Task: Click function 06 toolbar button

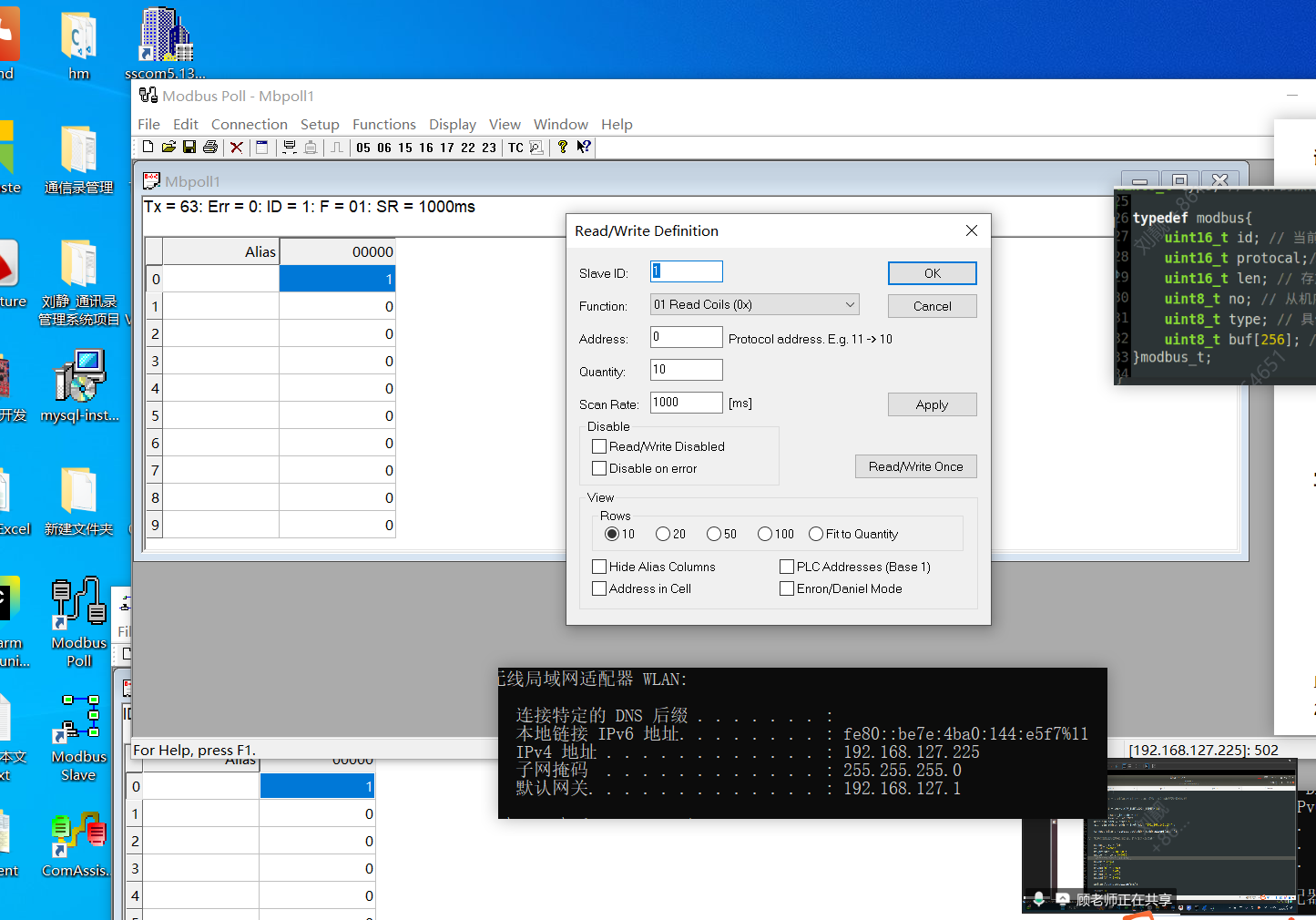Action: 384,148
